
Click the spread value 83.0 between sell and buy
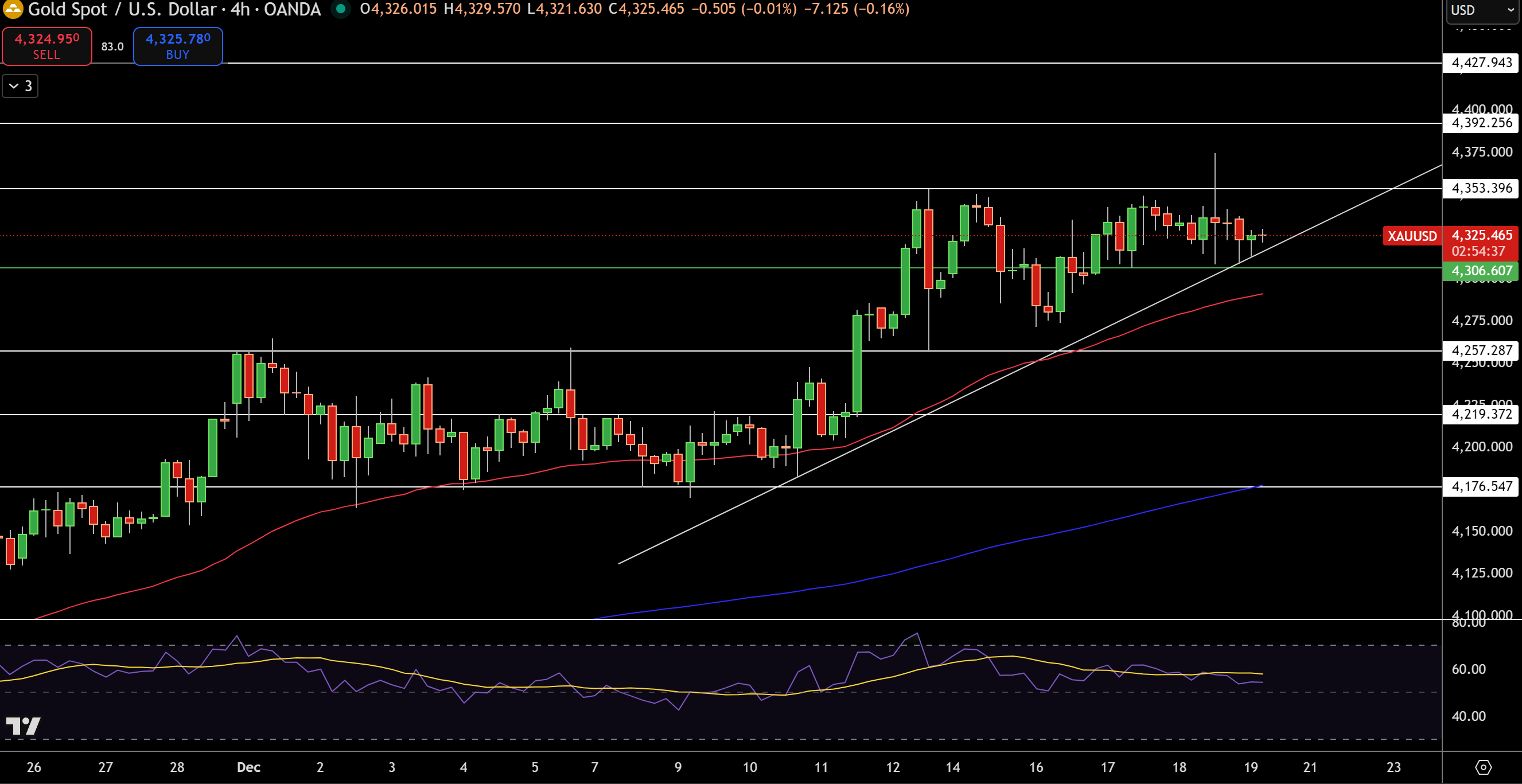111,46
